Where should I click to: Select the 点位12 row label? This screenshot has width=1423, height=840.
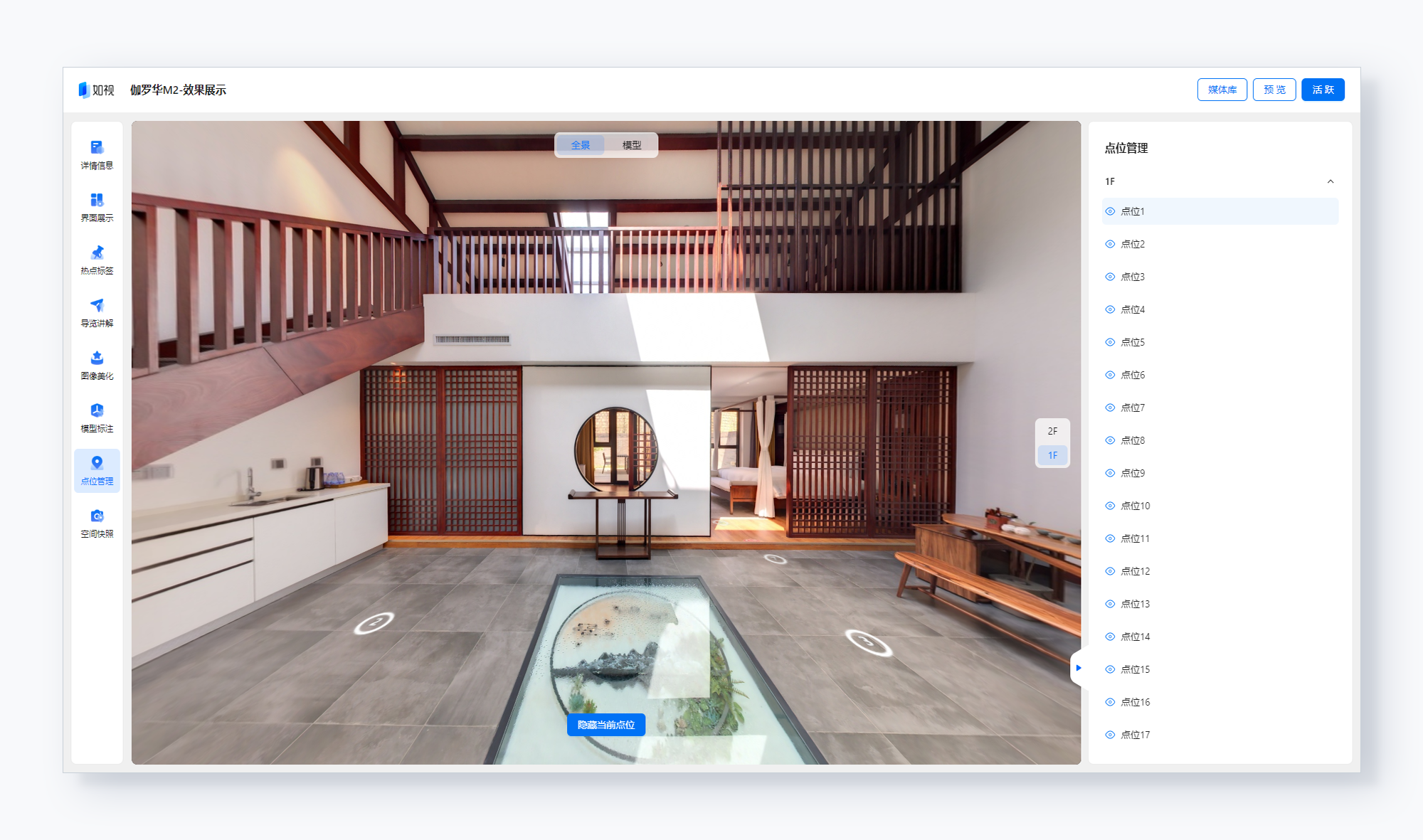[1136, 571]
